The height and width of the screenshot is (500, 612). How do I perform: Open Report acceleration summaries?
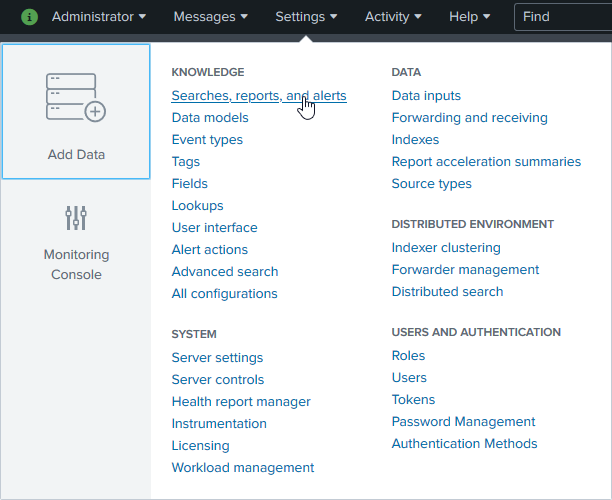click(x=486, y=162)
